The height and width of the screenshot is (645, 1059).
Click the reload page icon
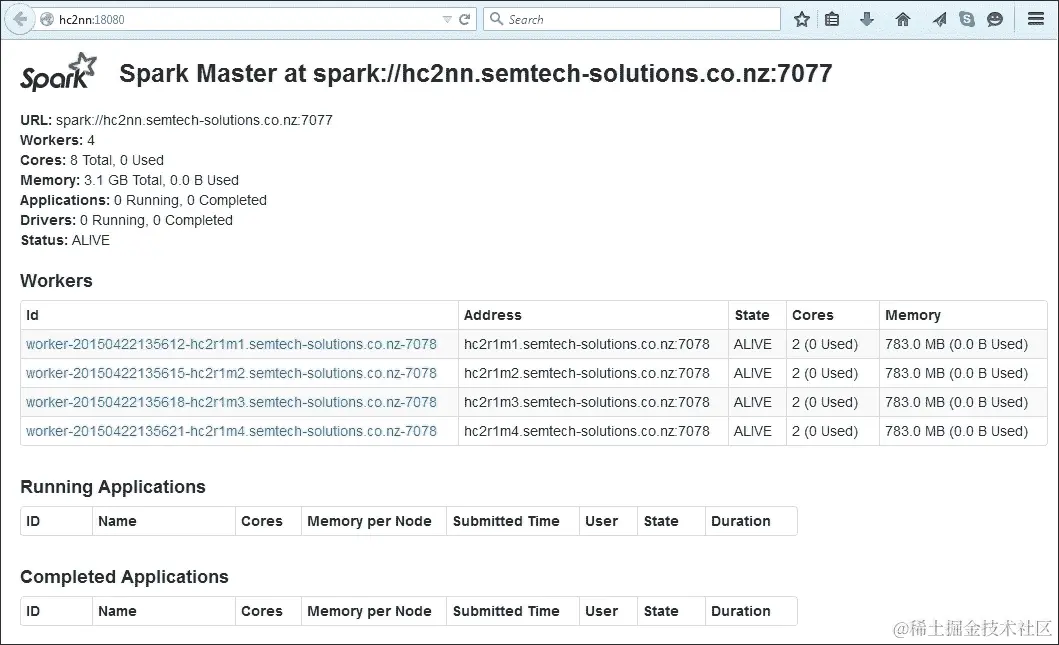465,20
